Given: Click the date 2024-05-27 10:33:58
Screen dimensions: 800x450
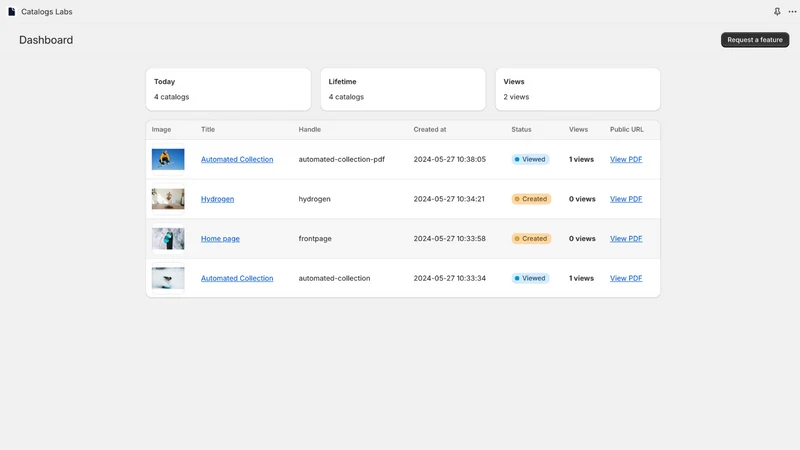Looking at the screenshot, I should coord(449,238).
